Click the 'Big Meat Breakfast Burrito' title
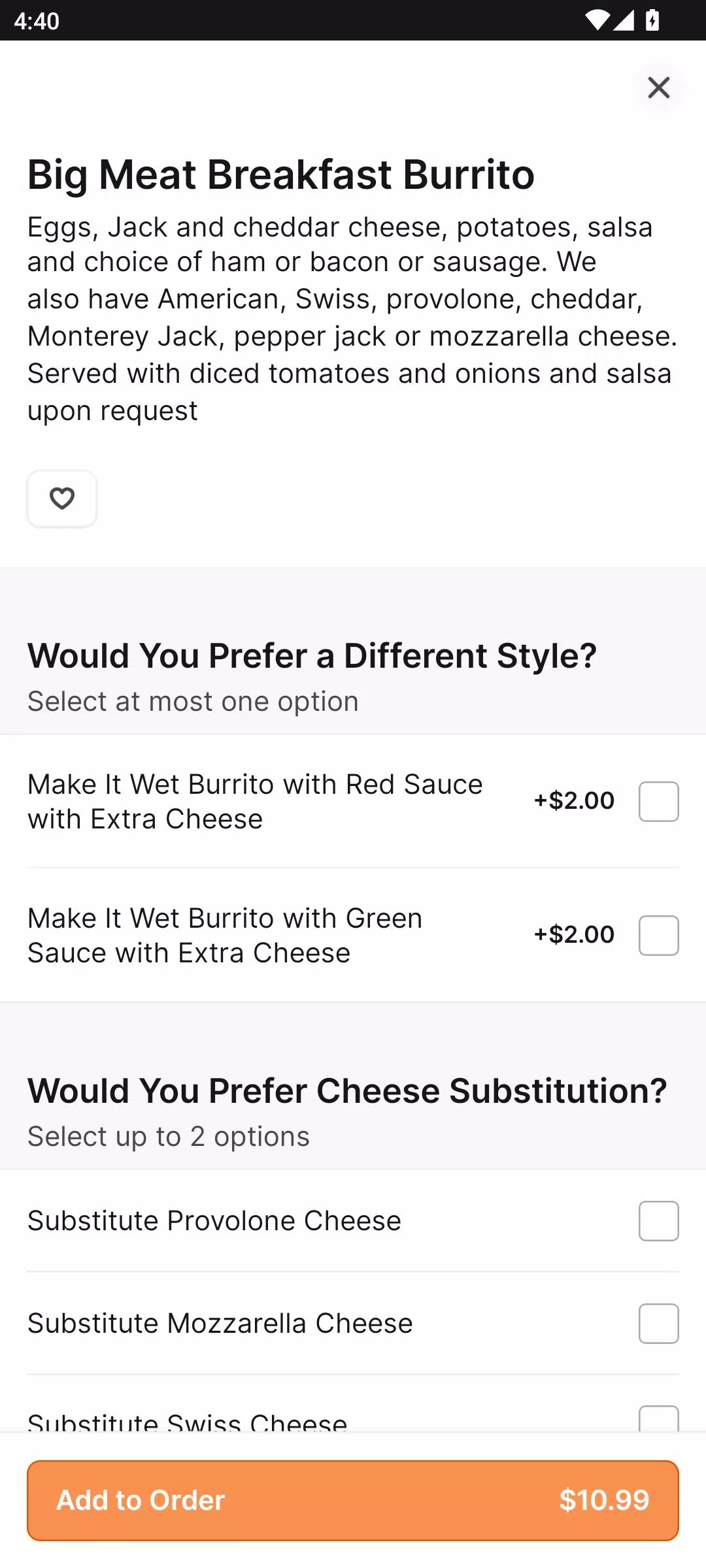Screen dimensions: 706x1568 pyautogui.click(x=281, y=175)
